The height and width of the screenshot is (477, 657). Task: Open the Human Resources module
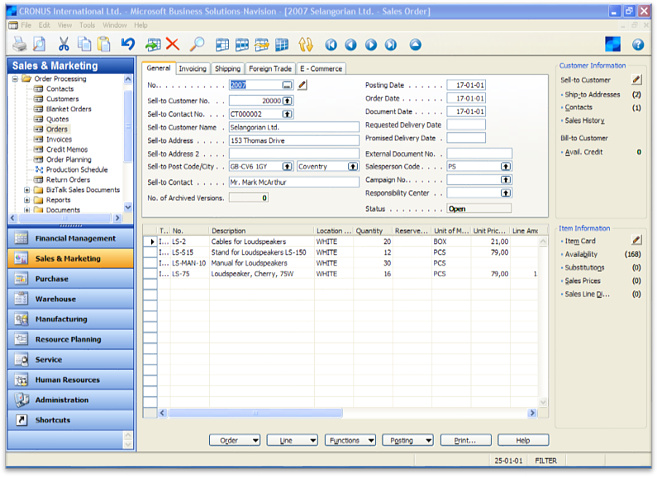[70, 380]
